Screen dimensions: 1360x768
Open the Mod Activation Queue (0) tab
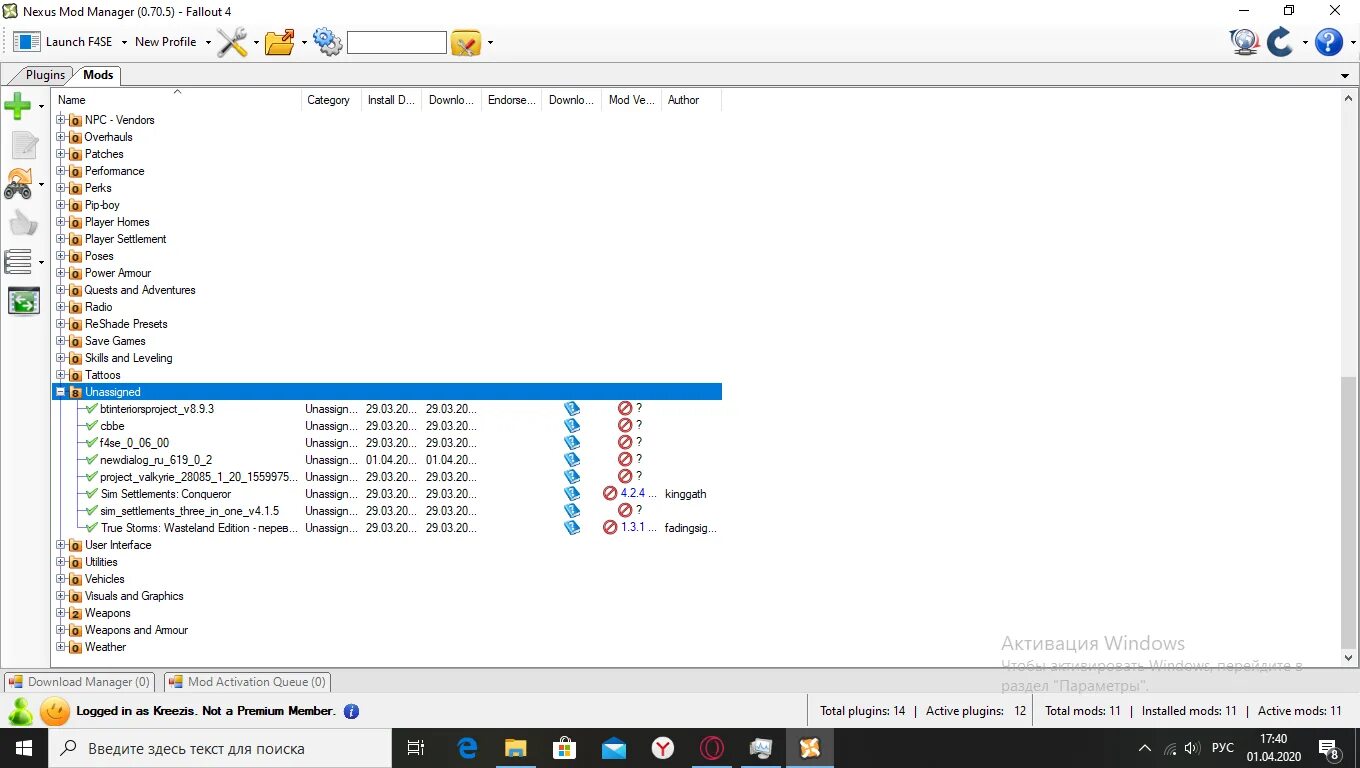click(247, 682)
